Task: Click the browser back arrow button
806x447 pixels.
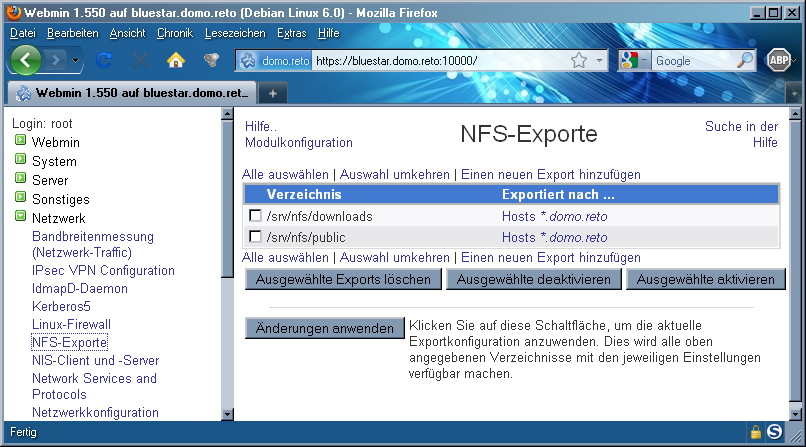Action: (x=27, y=60)
